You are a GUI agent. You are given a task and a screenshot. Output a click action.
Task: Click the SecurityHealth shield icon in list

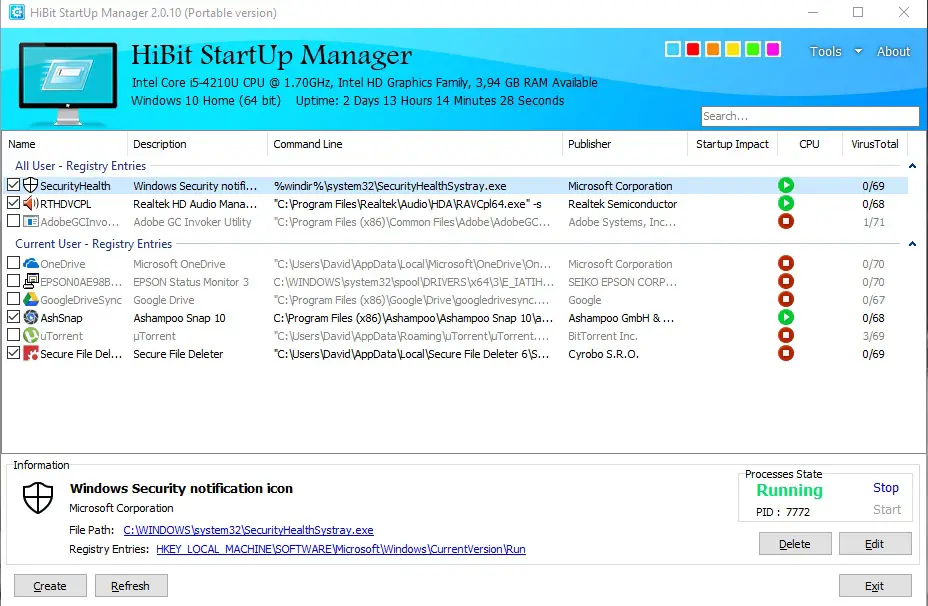coord(30,186)
